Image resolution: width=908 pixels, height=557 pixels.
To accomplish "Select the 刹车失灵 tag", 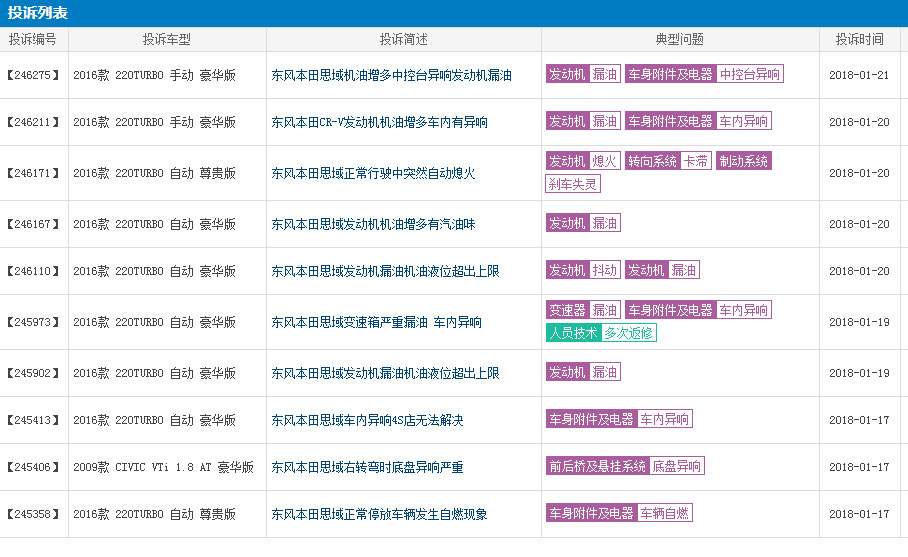I will tap(573, 184).
